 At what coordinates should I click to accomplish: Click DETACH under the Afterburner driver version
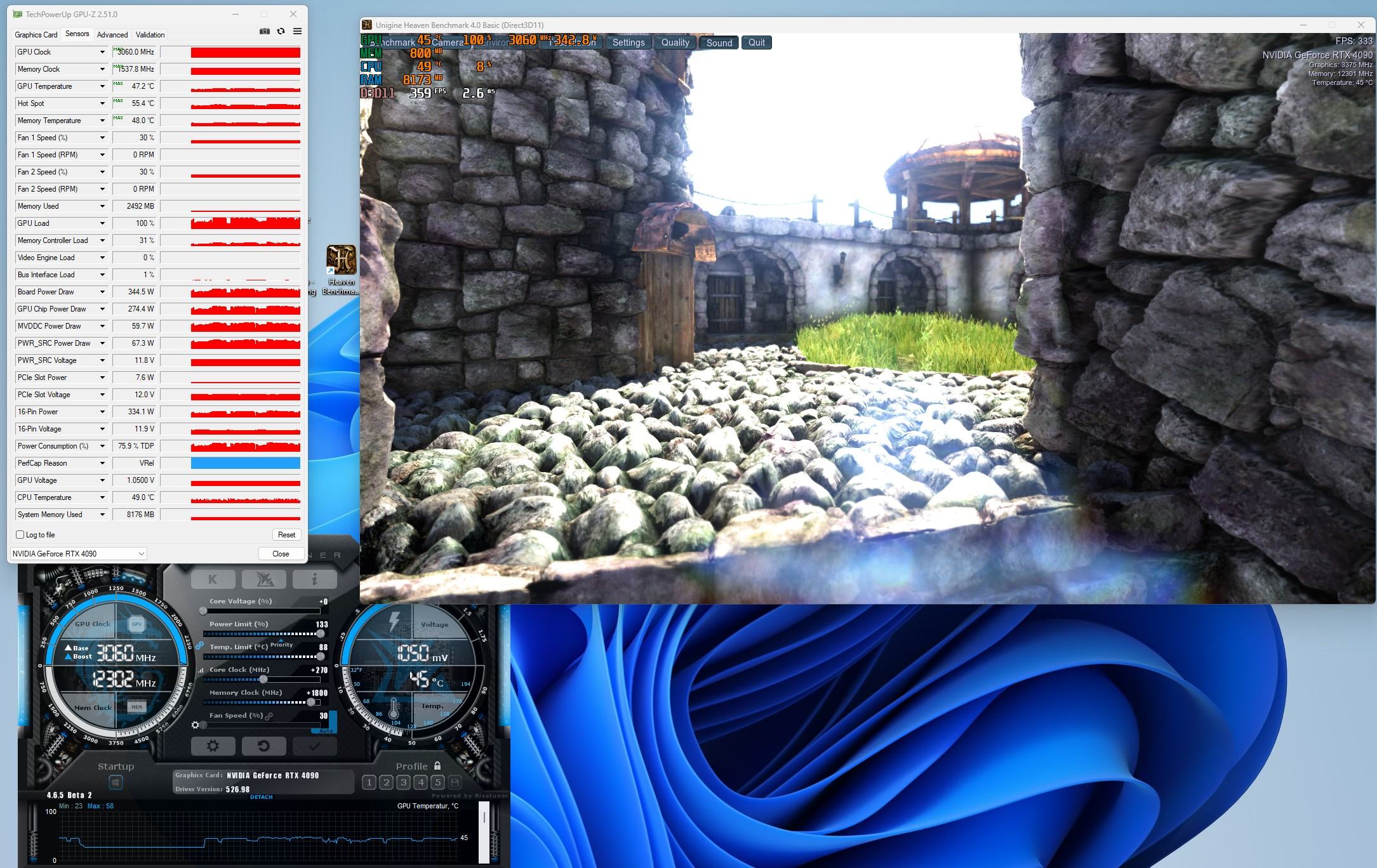pyautogui.click(x=262, y=797)
